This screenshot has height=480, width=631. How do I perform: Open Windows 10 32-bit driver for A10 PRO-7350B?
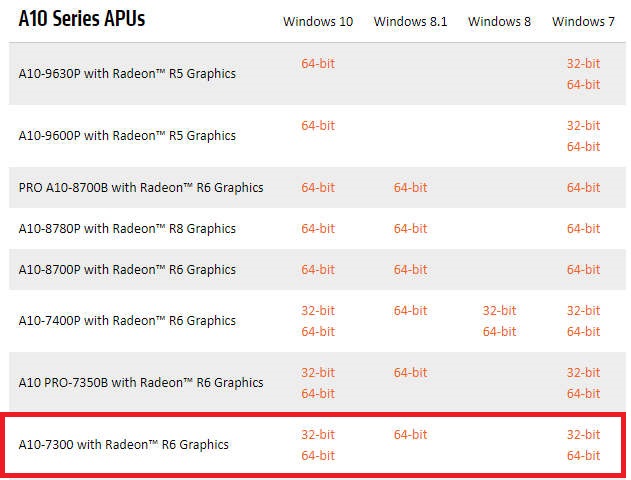point(318,373)
